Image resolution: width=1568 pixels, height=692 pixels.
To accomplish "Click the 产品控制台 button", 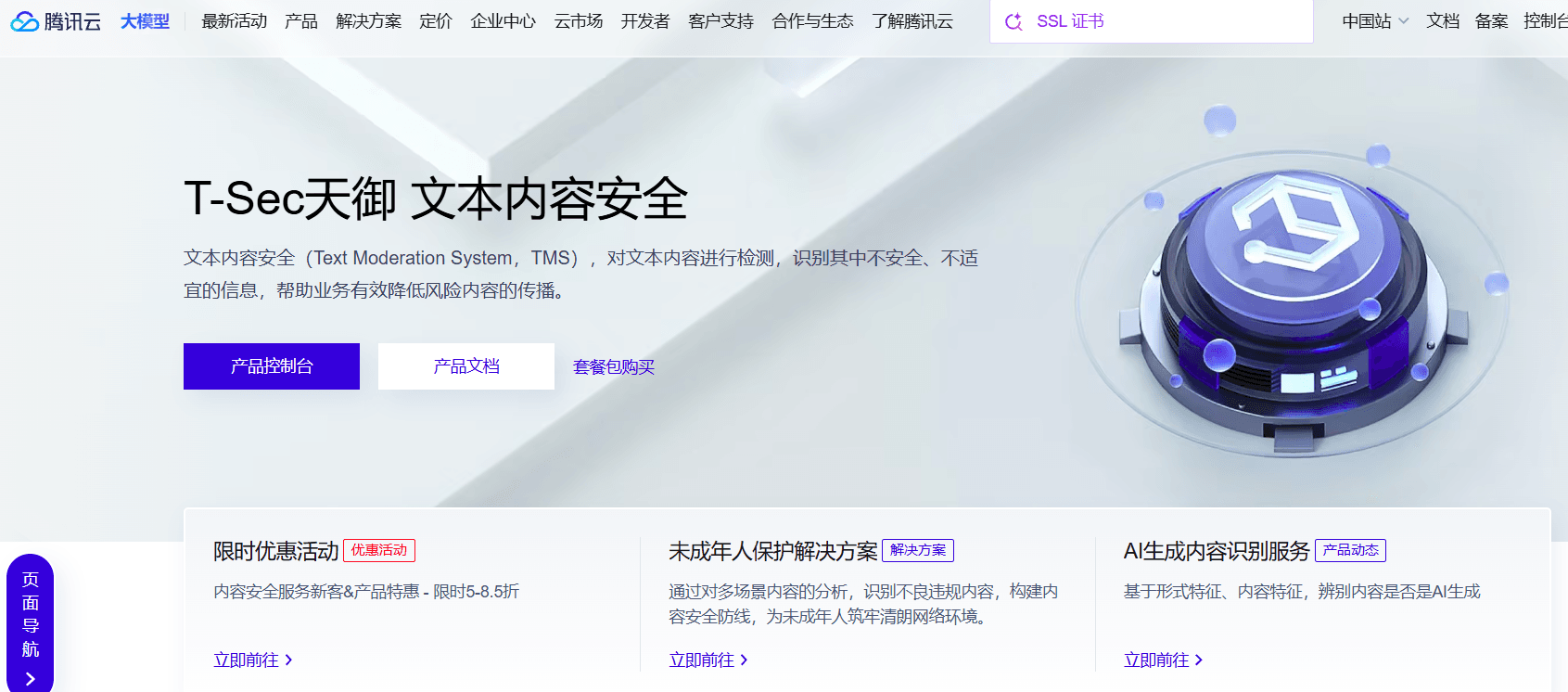I will 272,366.
